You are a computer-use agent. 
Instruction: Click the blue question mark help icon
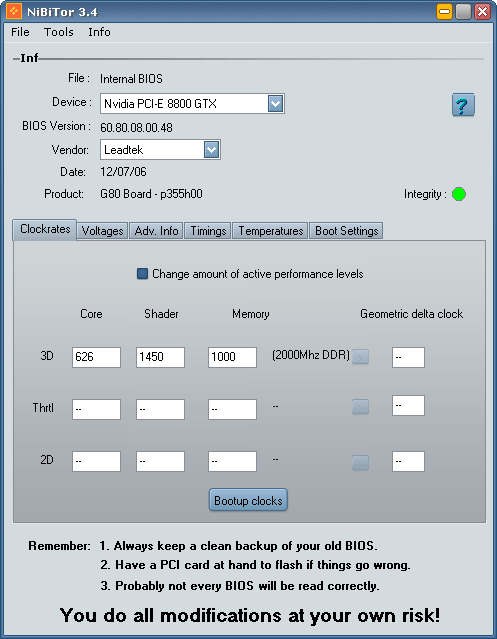(x=463, y=105)
